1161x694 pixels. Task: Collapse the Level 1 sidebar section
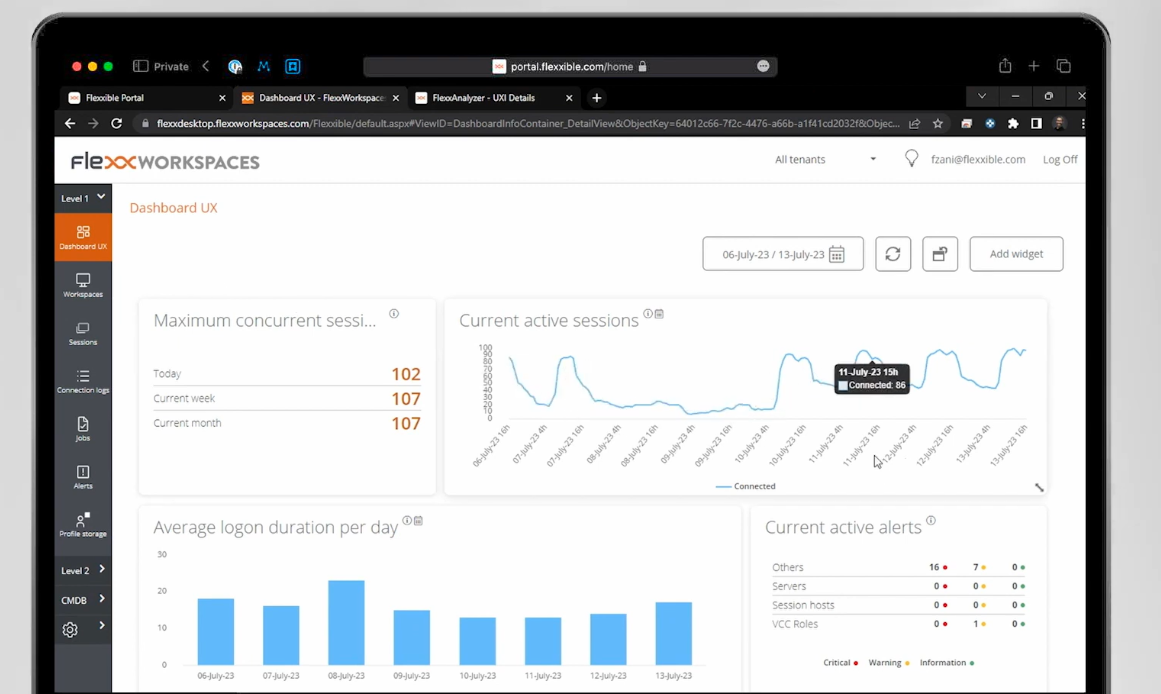(x=83, y=198)
